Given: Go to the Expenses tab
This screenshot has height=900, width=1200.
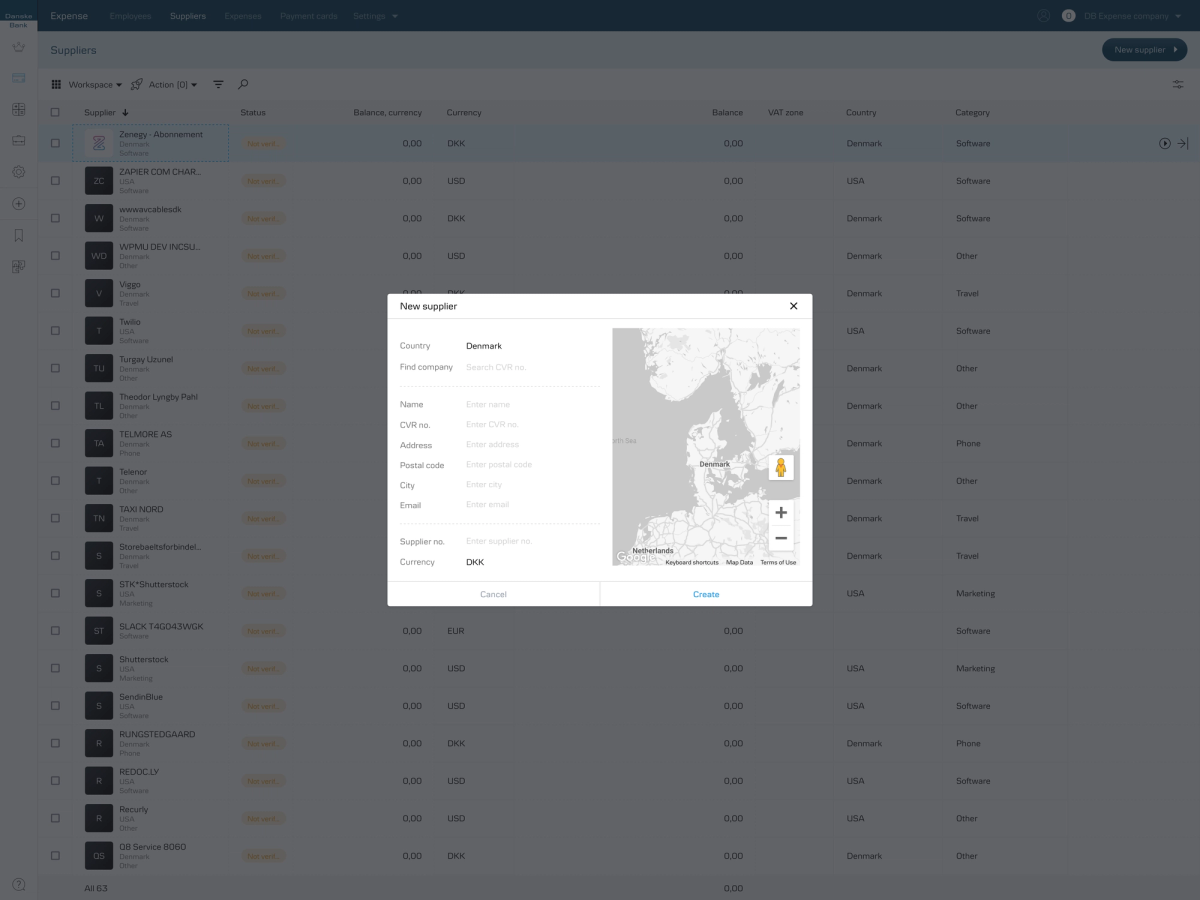Looking at the screenshot, I should click(243, 16).
